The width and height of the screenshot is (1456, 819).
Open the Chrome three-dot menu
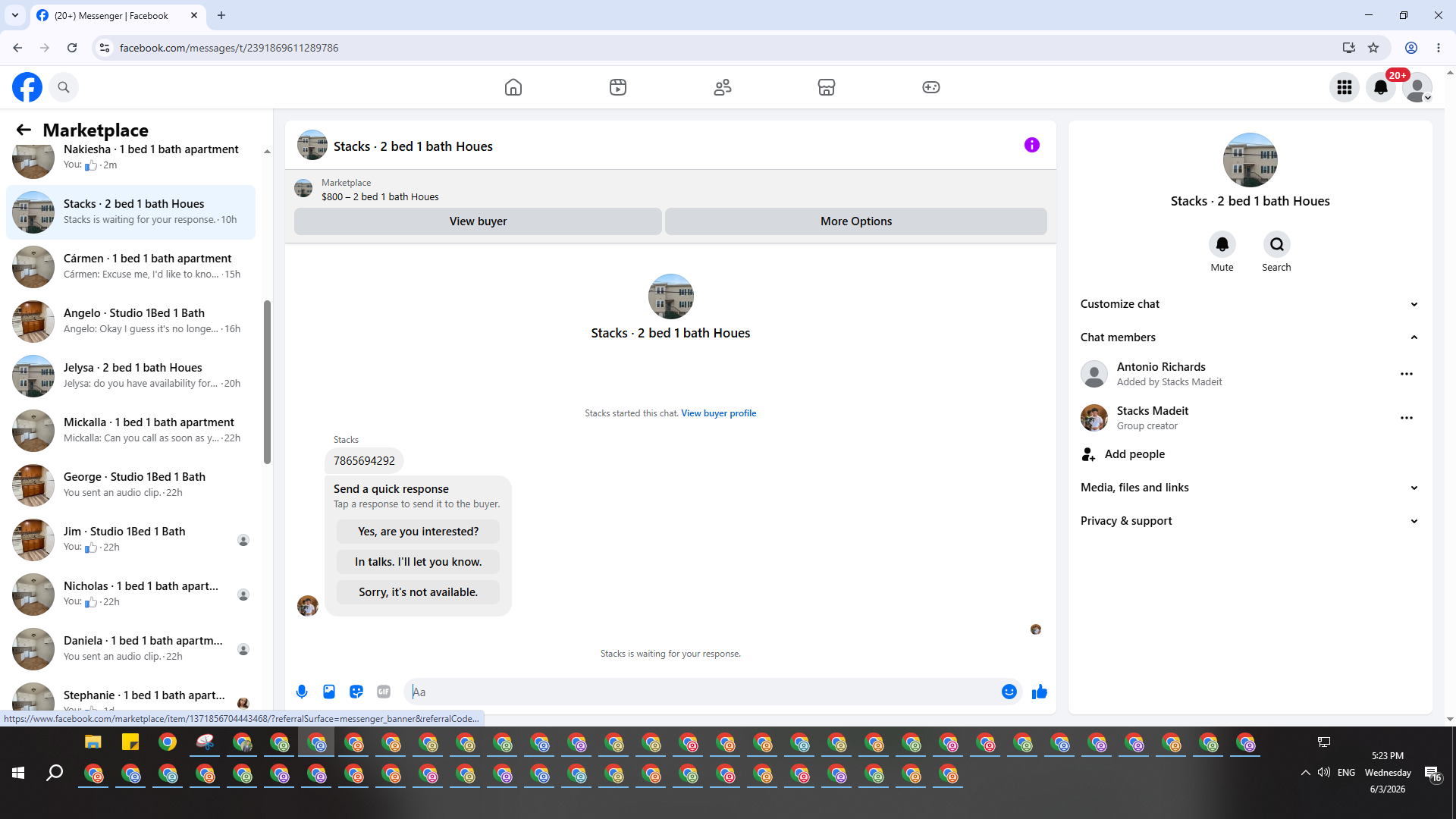pyautogui.click(x=1439, y=48)
